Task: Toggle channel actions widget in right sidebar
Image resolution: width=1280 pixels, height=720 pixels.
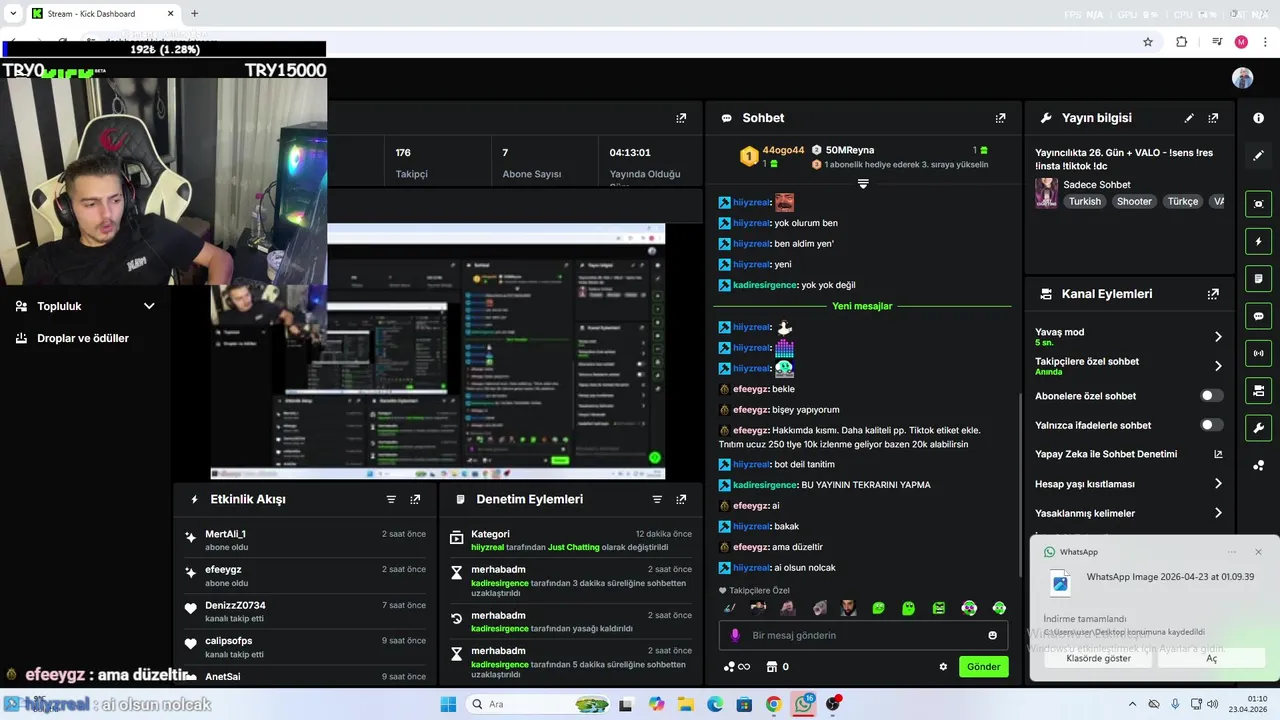Action: (x=1259, y=390)
